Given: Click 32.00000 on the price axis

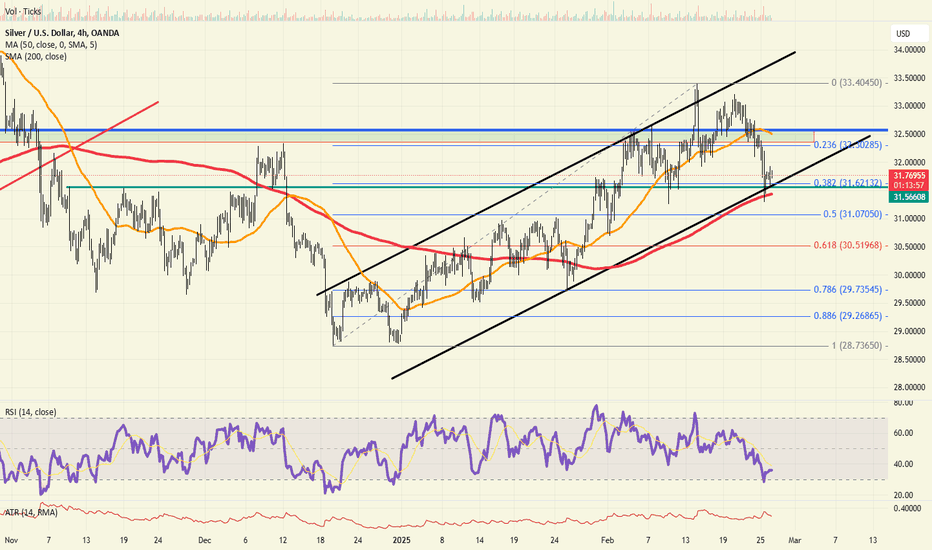Looking at the screenshot, I should pos(909,162).
